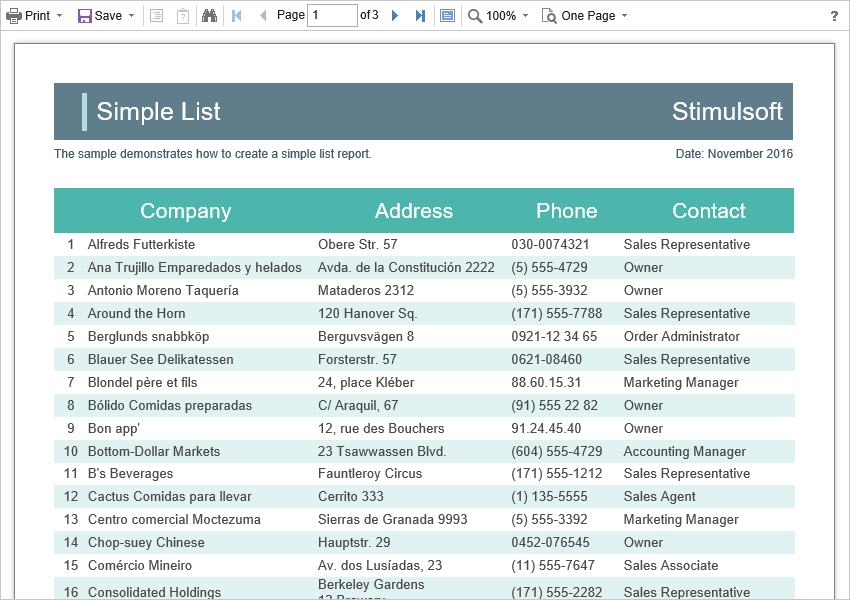The width and height of the screenshot is (850, 600).
Task: Toggle the parameters panel icon
Action: pos(182,16)
